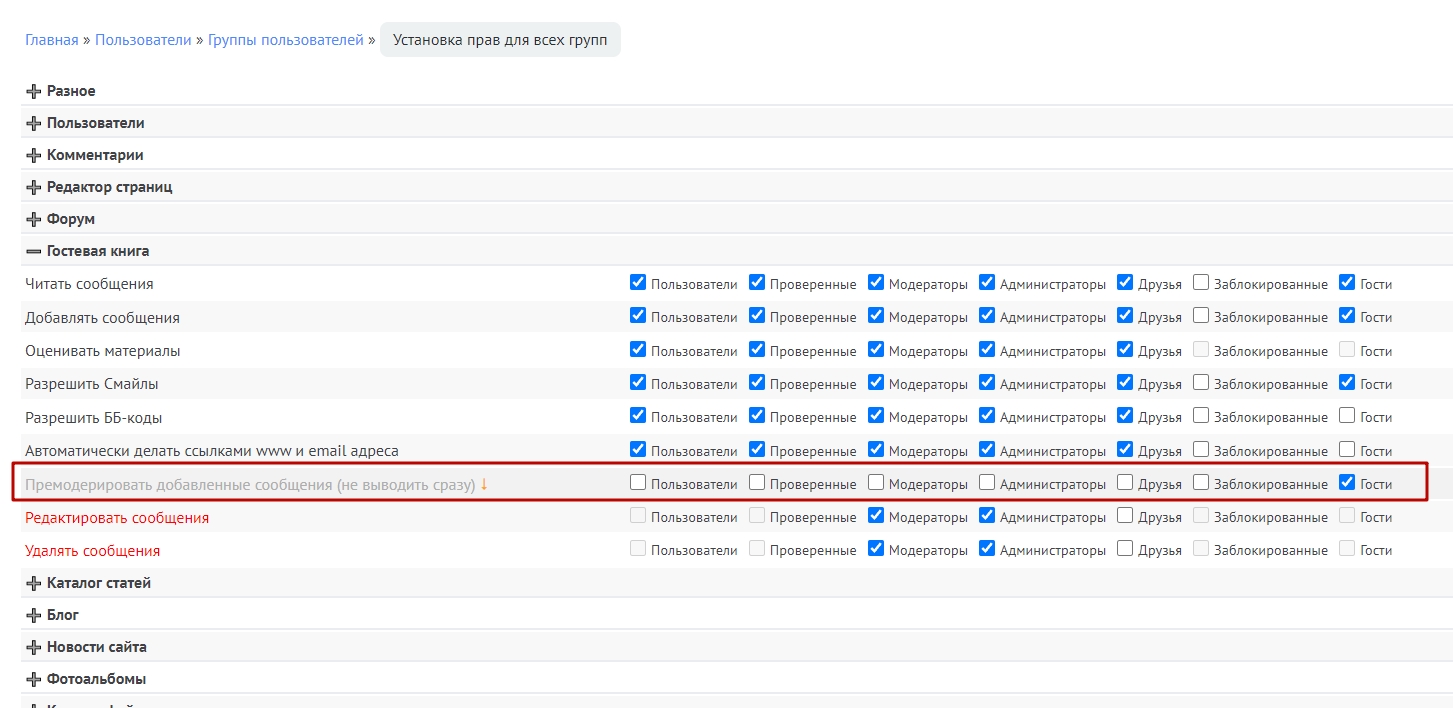Click the plus icon beside Фотоальбомы
1453x708 pixels.
tap(34, 680)
